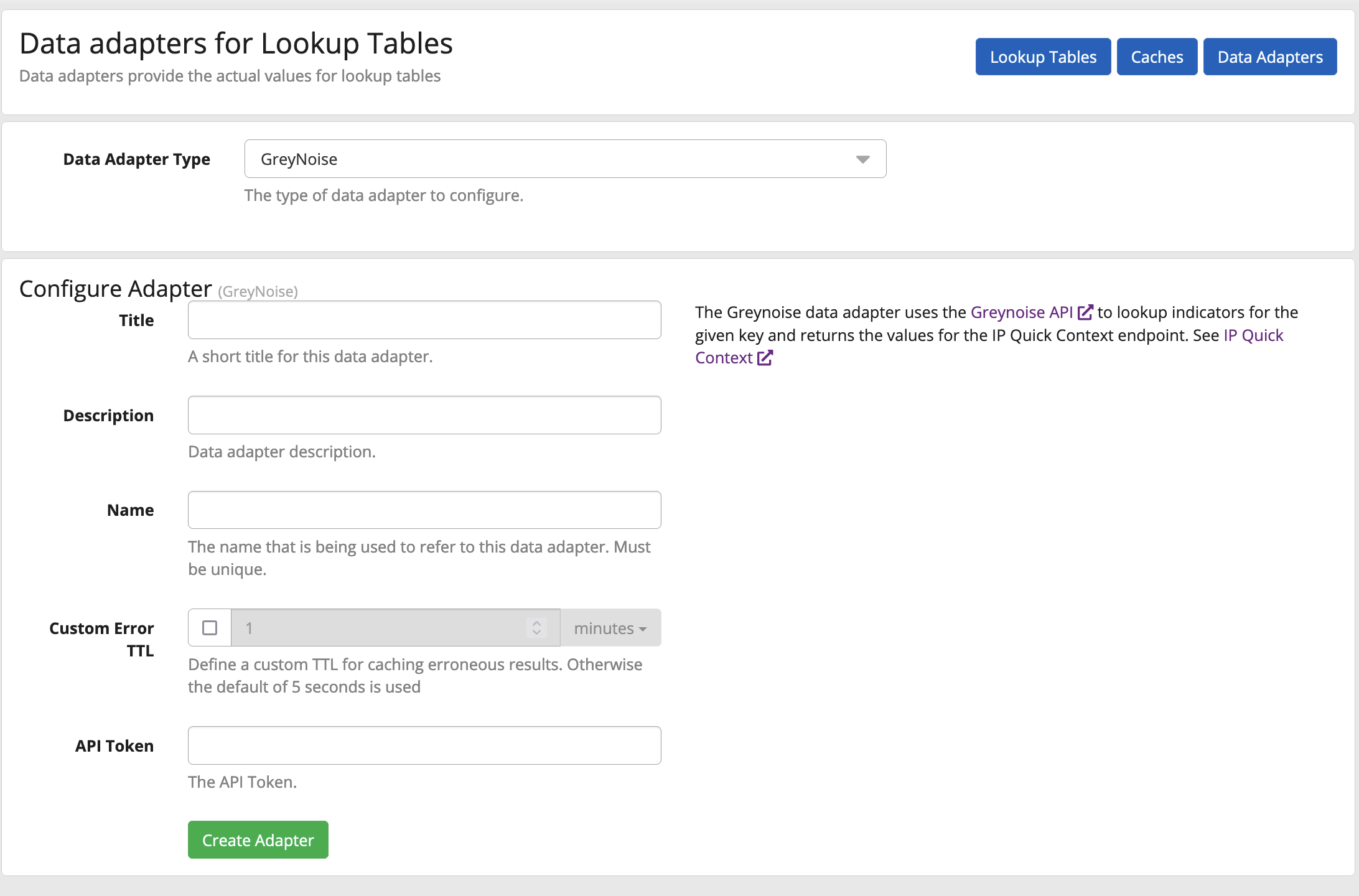The height and width of the screenshot is (896, 1359).
Task: Click the Configure Adapter heading
Action: pyautogui.click(x=116, y=289)
